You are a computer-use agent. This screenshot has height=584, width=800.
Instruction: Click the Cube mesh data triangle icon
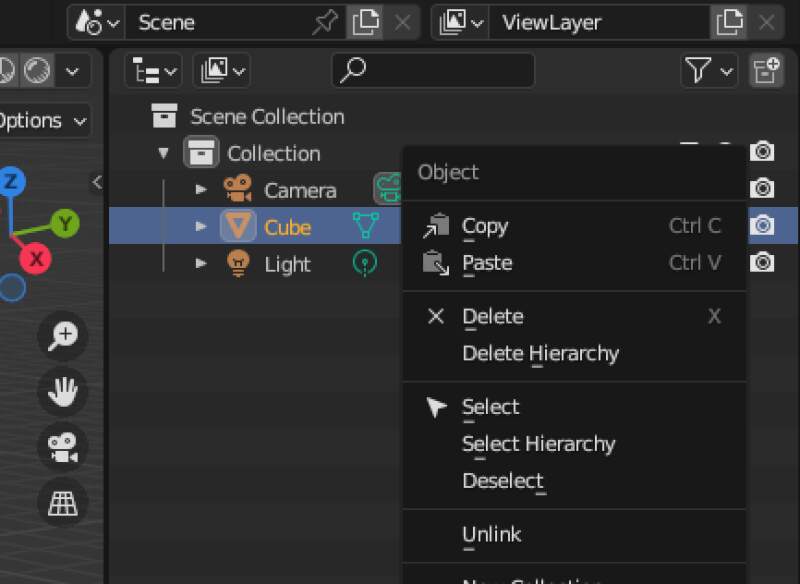coord(366,227)
